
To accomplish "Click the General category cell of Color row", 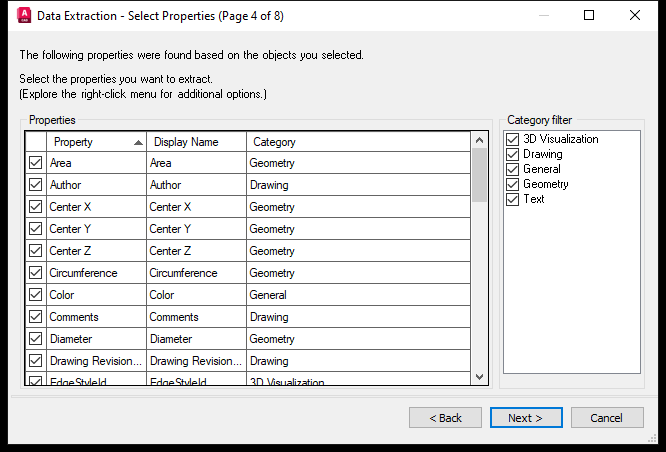I will coord(358,295).
